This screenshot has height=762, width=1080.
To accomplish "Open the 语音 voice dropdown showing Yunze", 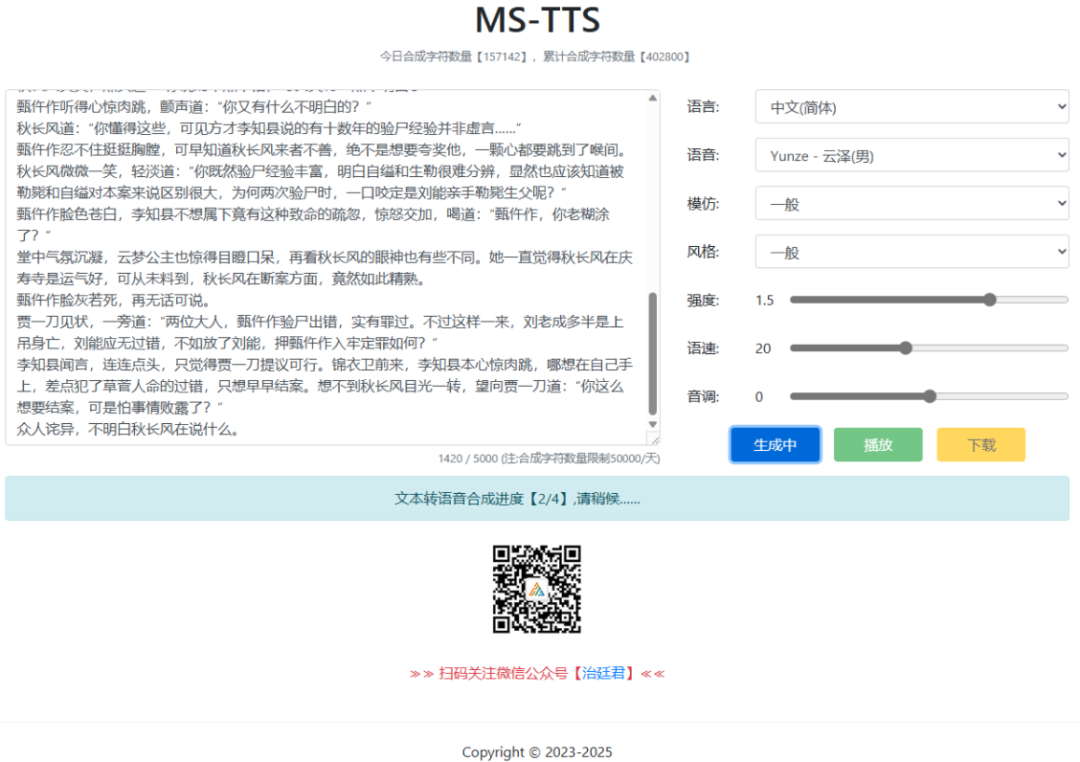I will pyautogui.click(x=910, y=155).
